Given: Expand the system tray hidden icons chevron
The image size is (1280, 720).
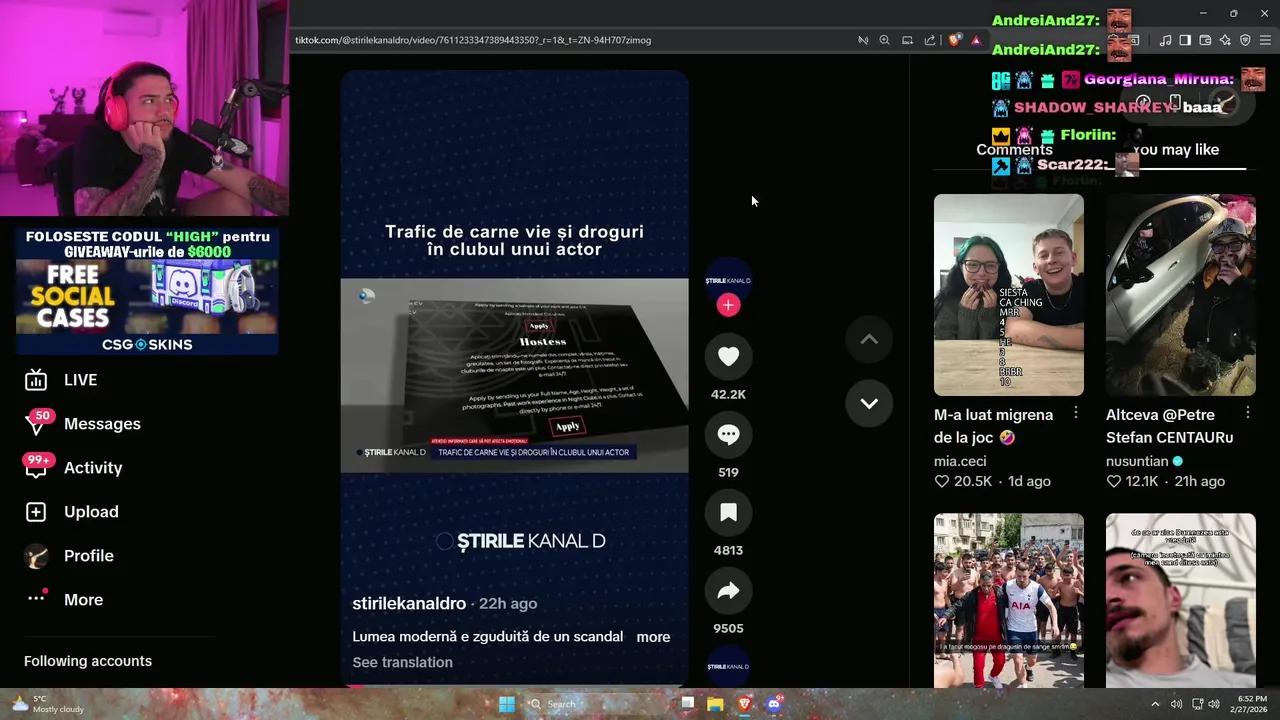Looking at the screenshot, I should point(1155,704).
